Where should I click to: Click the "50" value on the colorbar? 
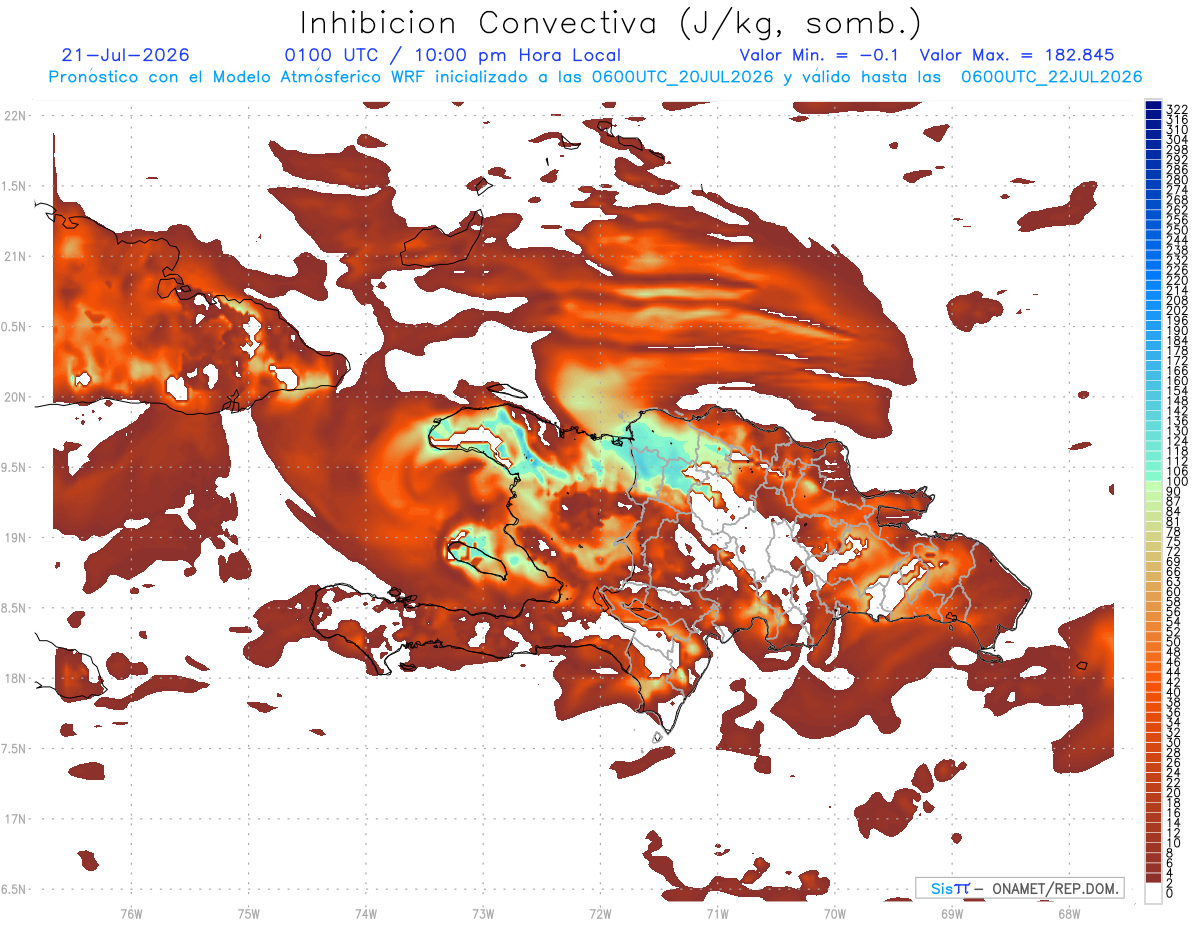pos(1174,642)
